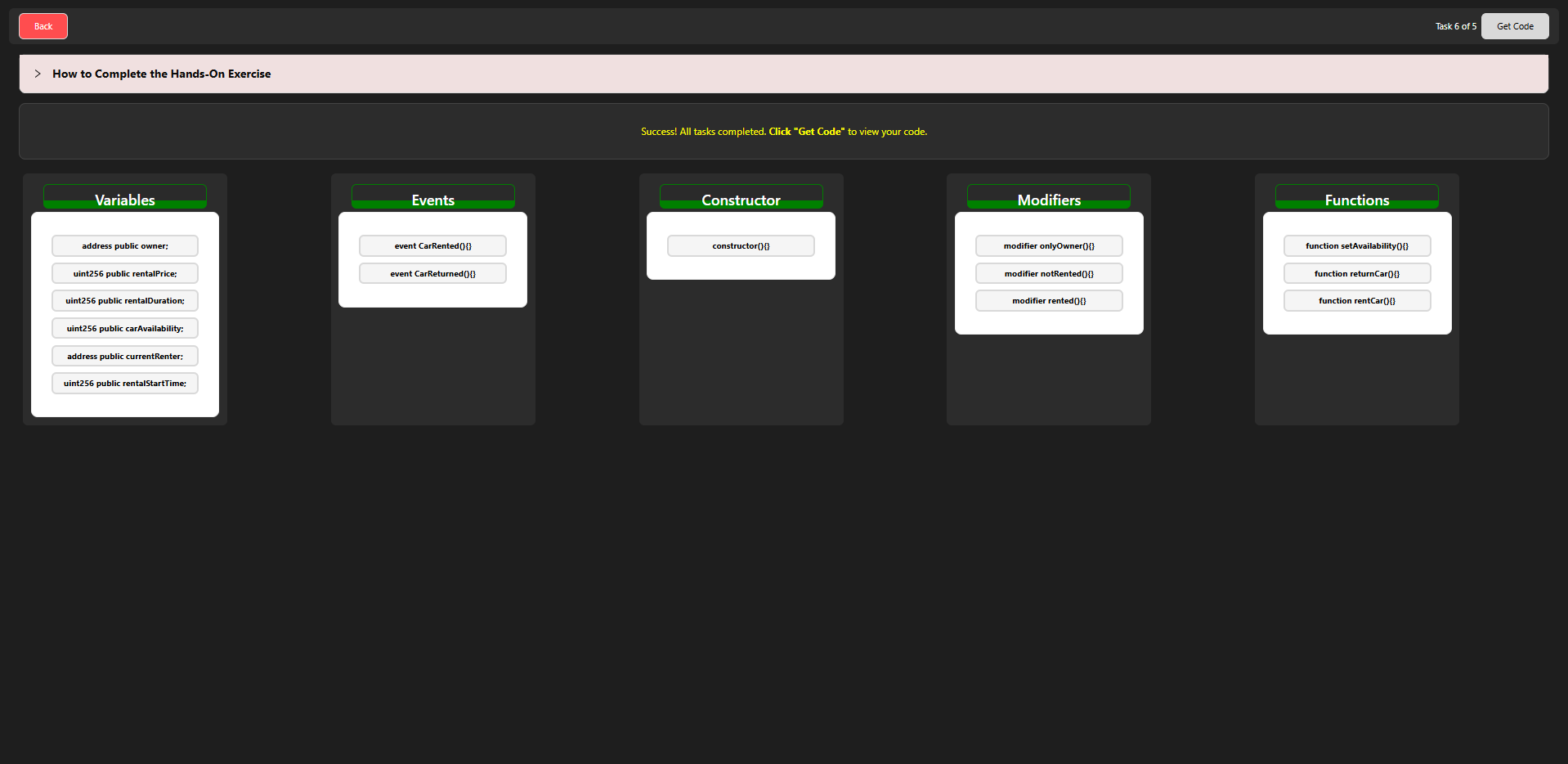
Task: Select the Variables column header
Action: tap(125, 198)
